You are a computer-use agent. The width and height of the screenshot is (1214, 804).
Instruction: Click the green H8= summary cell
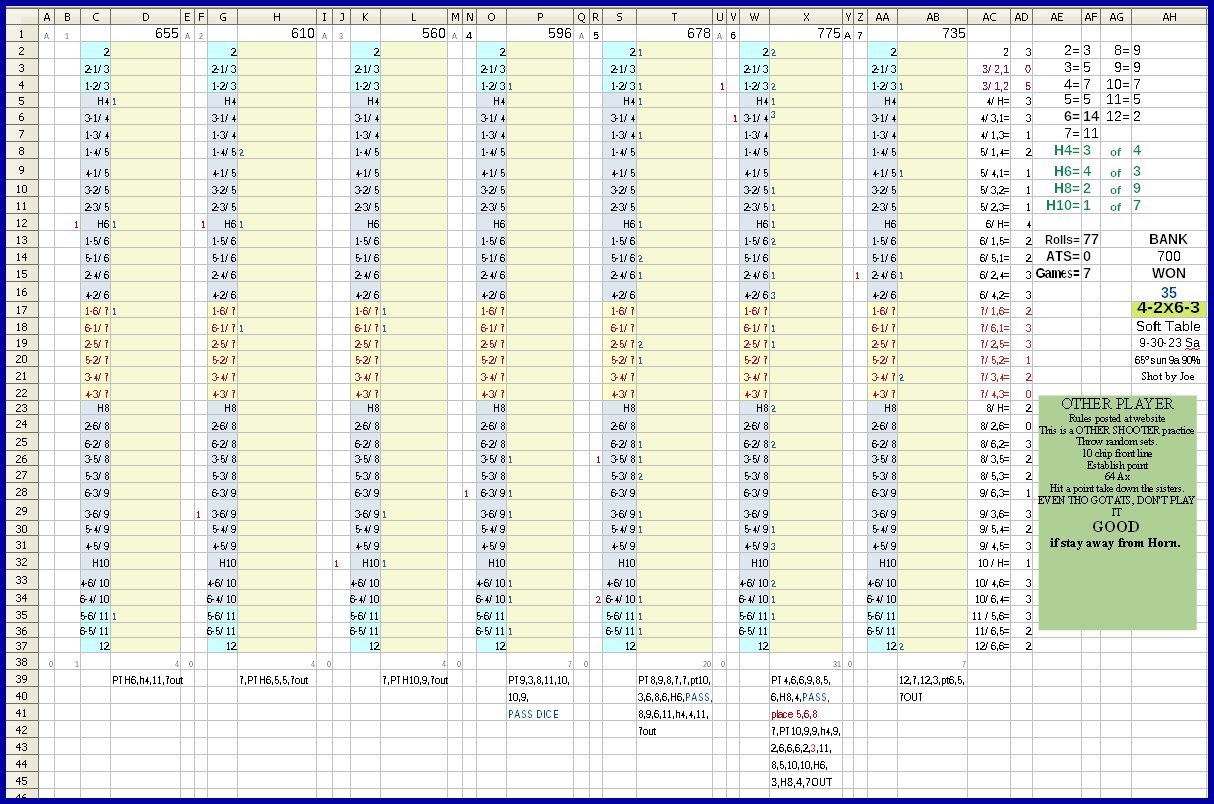click(1057, 188)
